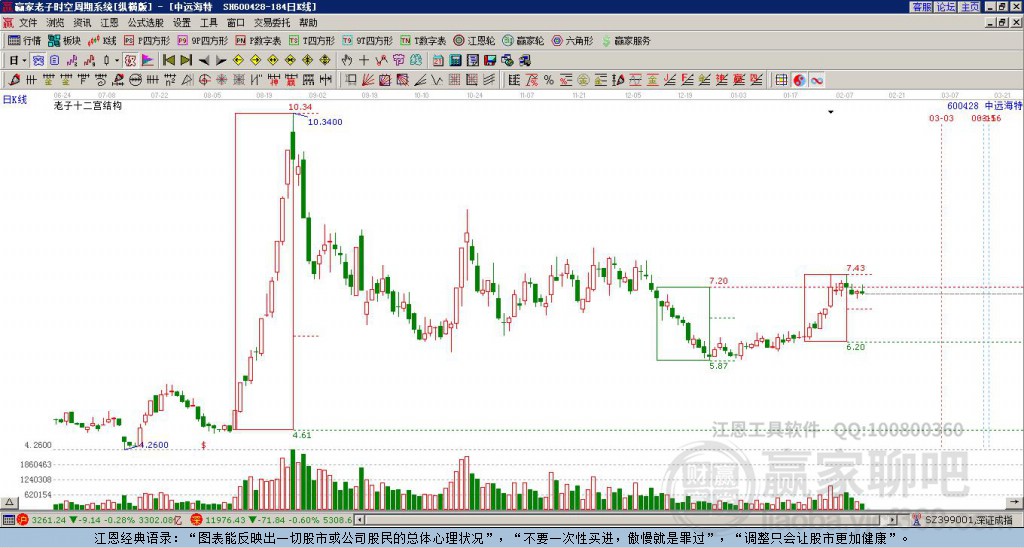Click the 客服 customer service link
The width and height of the screenshot is (1024, 548).
pos(921,7)
